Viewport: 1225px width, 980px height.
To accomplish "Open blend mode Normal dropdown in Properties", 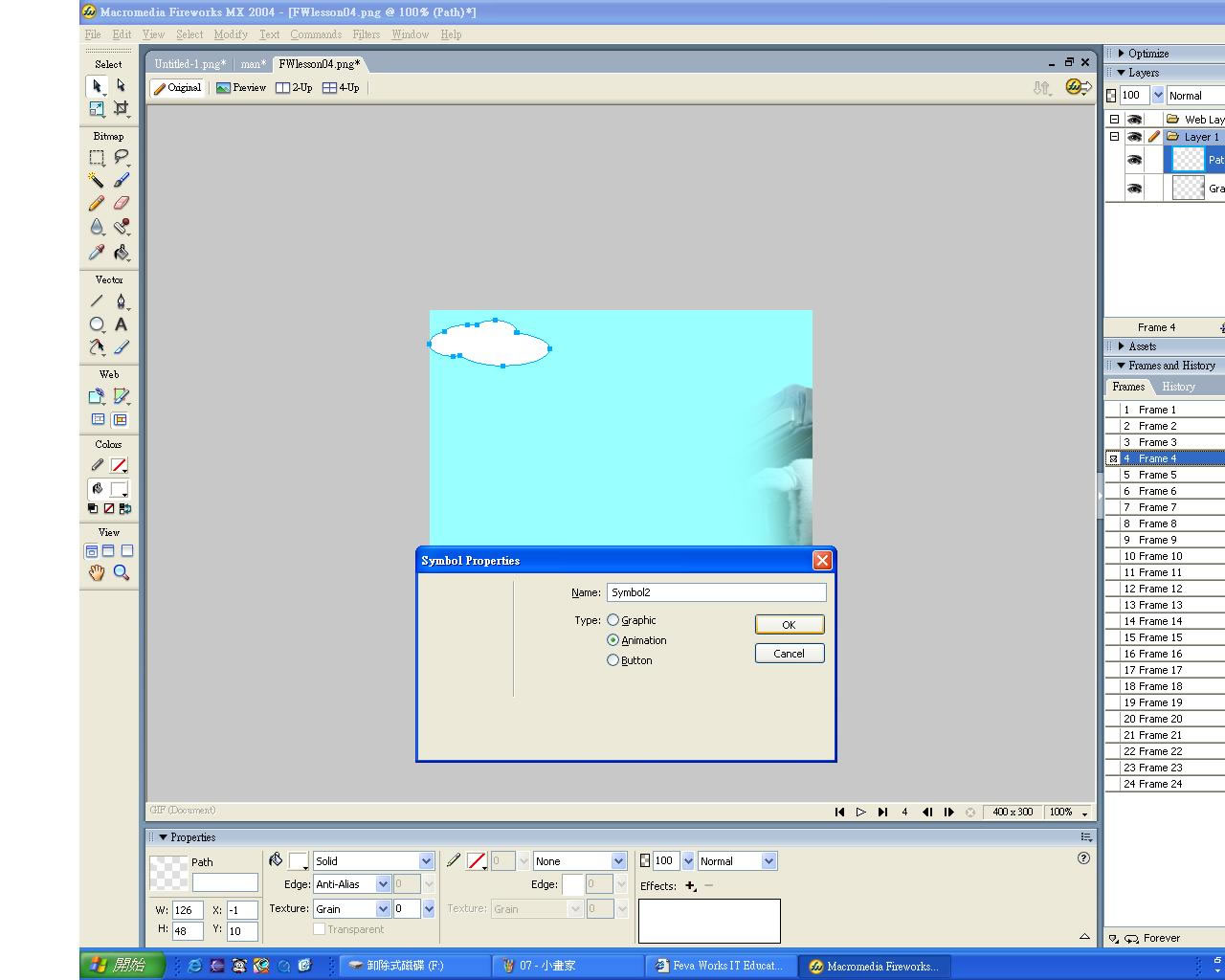I will [768, 861].
